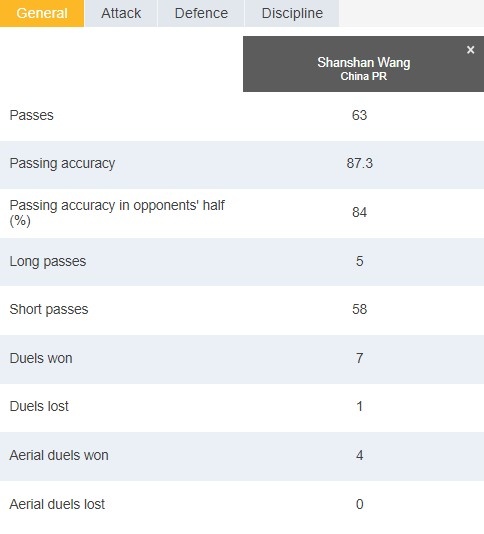
Task: Click the Long passes row label
Action: pyautogui.click(x=48, y=262)
